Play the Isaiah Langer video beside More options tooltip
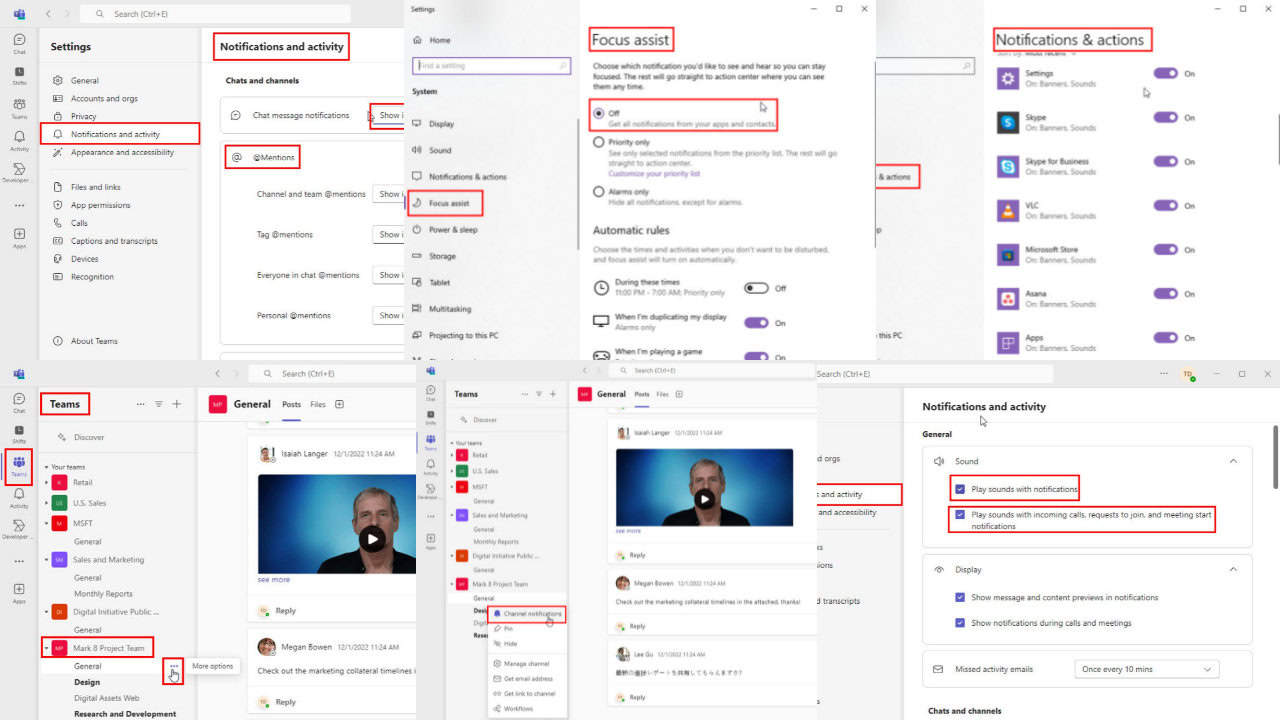The image size is (1280, 720). 372,539
